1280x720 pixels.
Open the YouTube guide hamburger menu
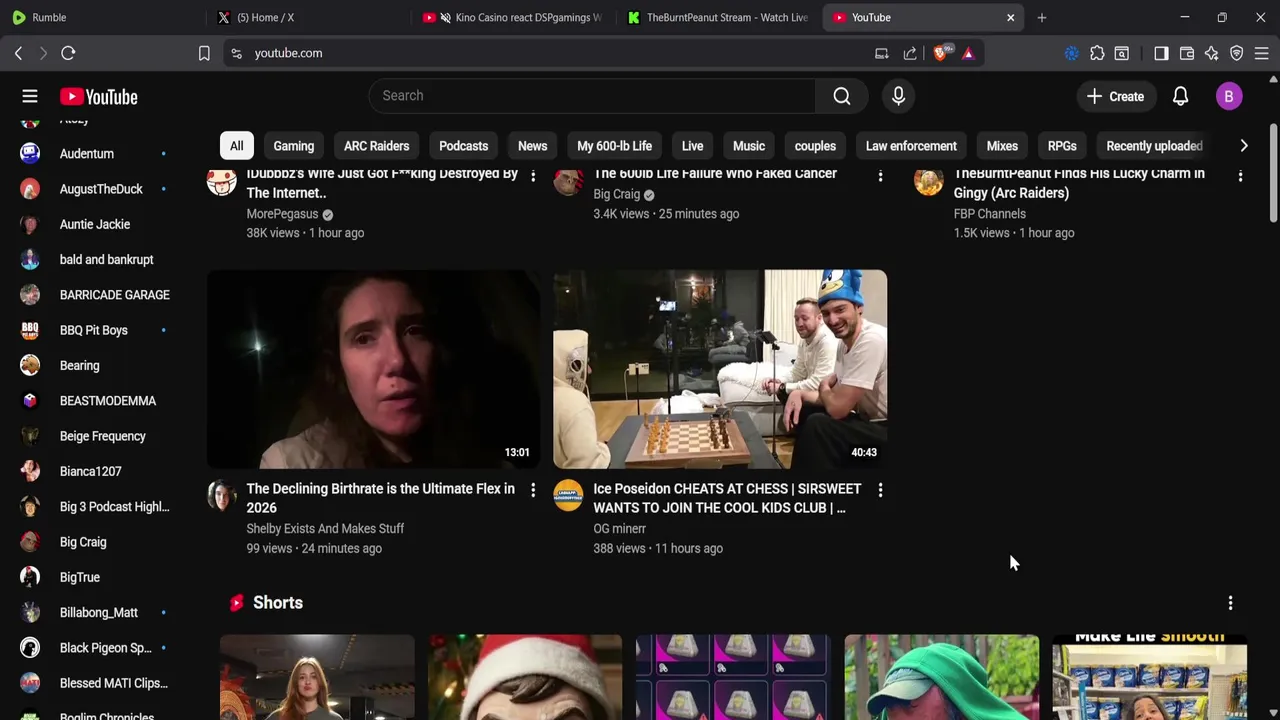click(x=30, y=96)
